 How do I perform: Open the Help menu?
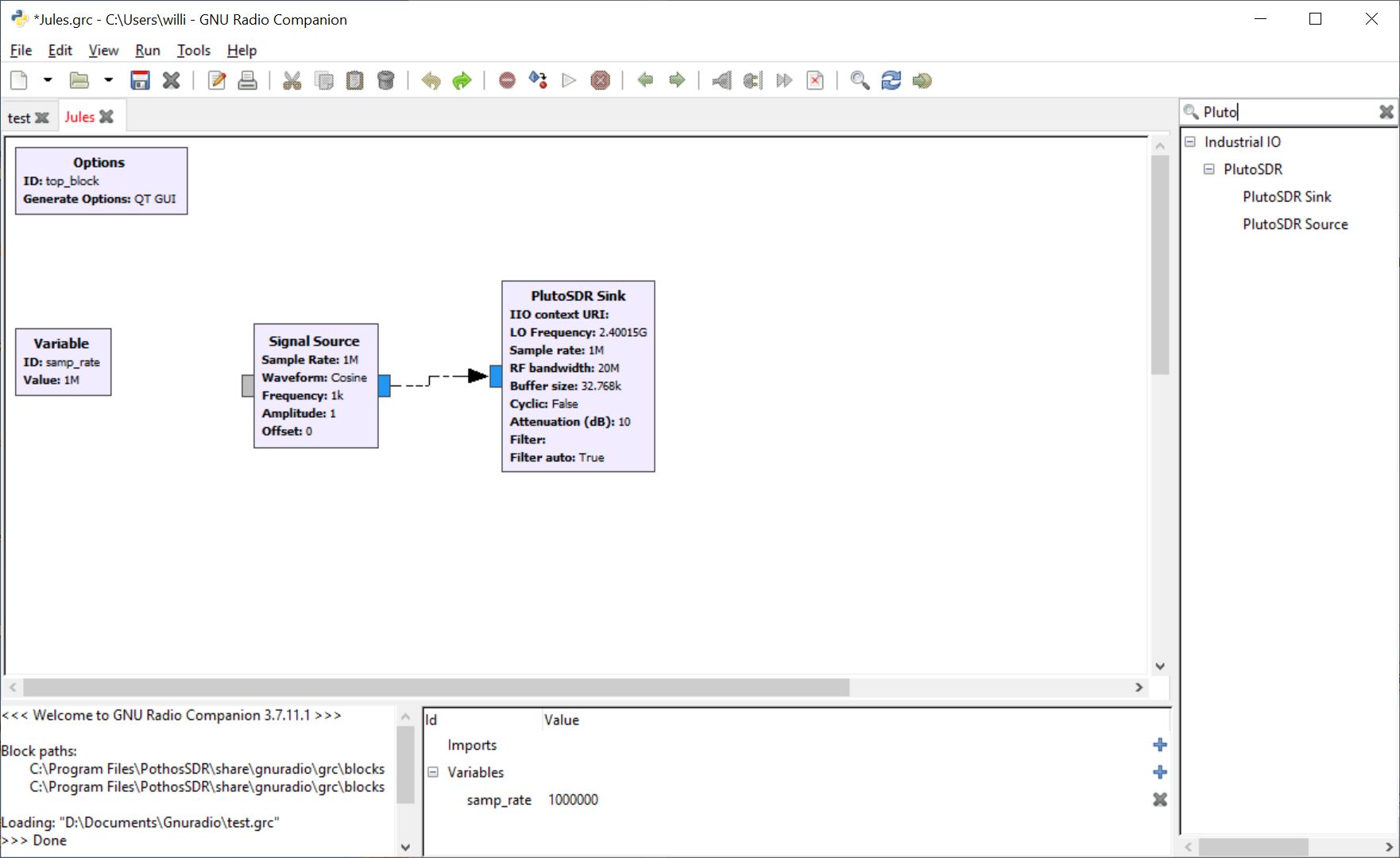tap(242, 50)
